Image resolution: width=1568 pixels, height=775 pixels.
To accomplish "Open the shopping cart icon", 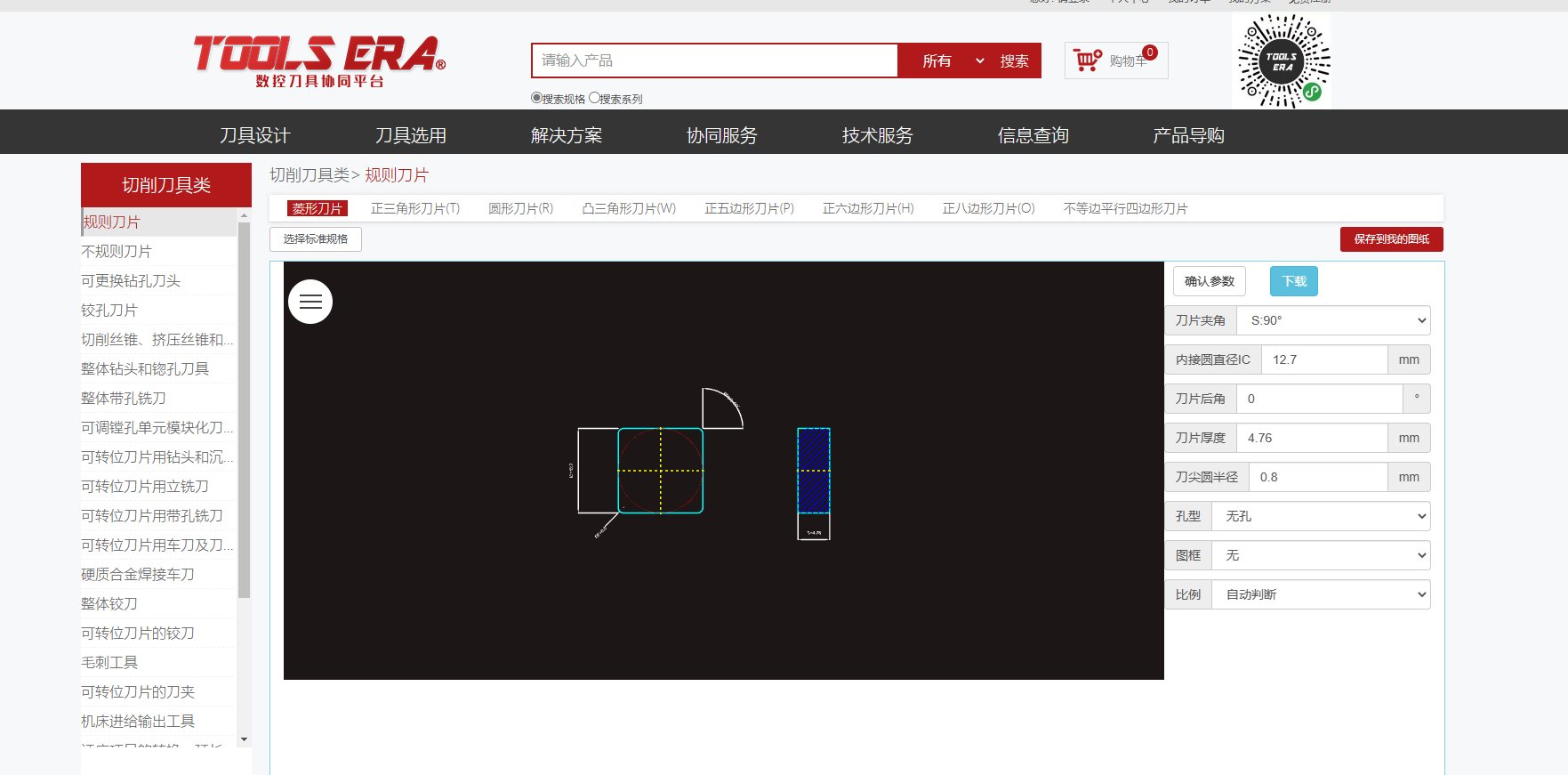I will click(x=1087, y=60).
